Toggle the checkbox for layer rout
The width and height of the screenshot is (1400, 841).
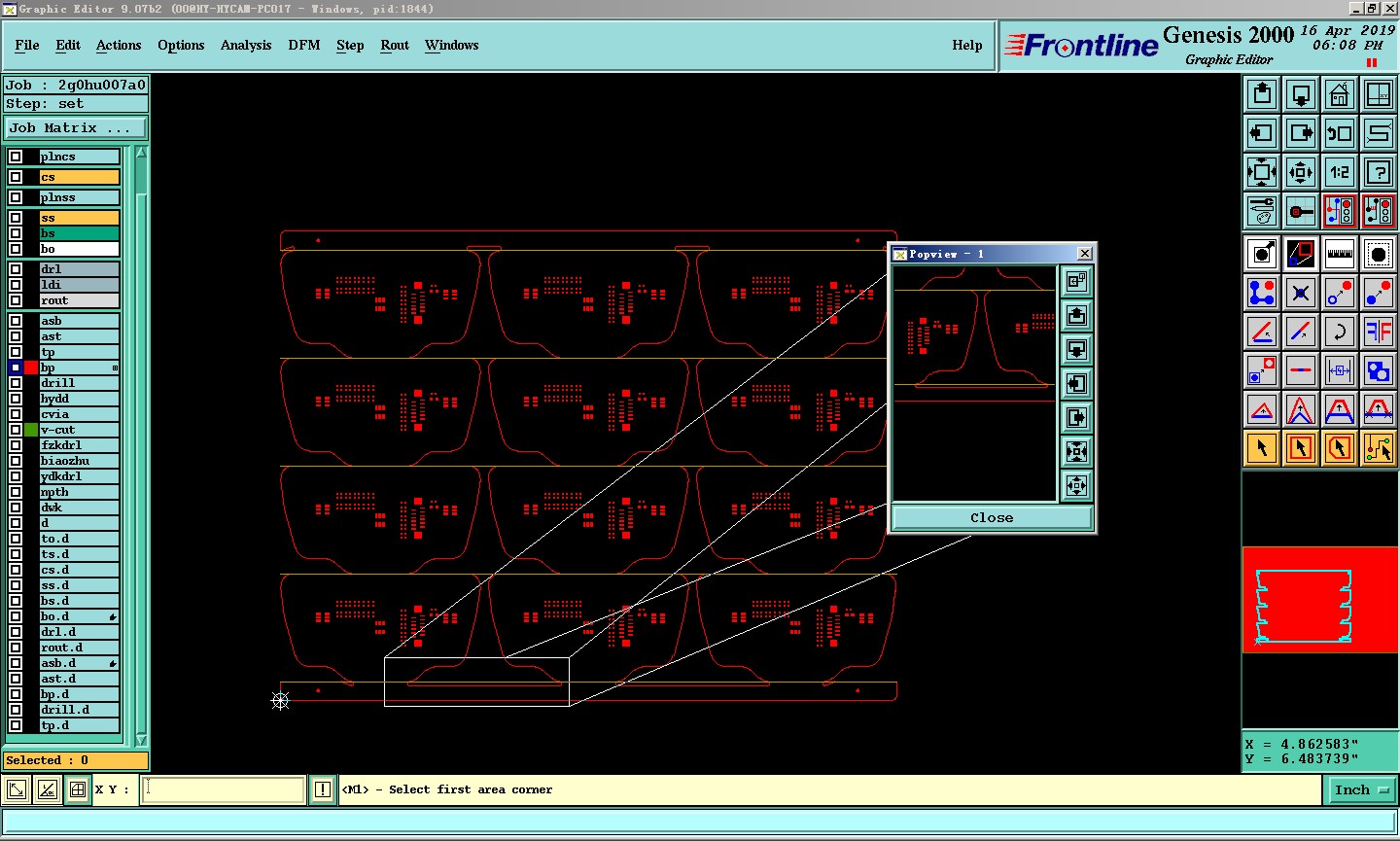pyautogui.click(x=16, y=300)
